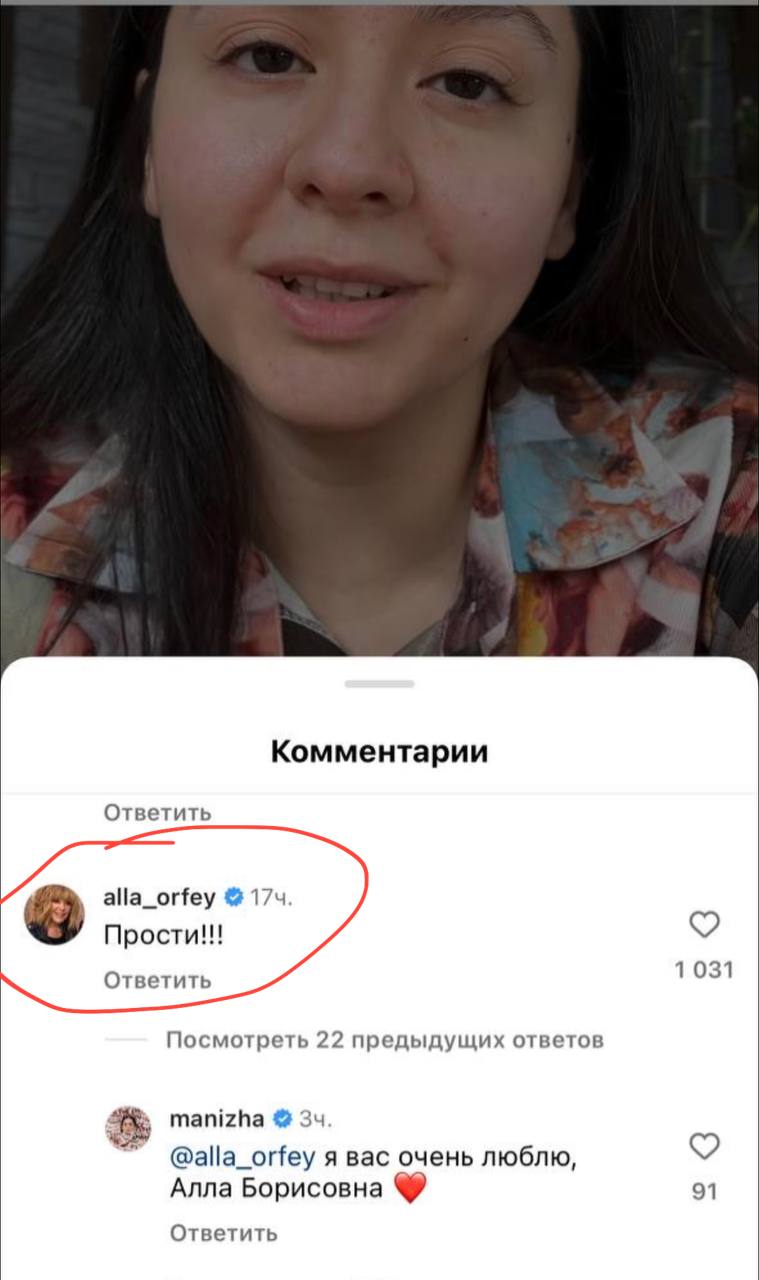Image resolution: width=759 pixels, height=1280 pixels.
Task: Tap the red heart emoji in manizha's reply
Action: pyautogui.click(x=411, y=1190)
